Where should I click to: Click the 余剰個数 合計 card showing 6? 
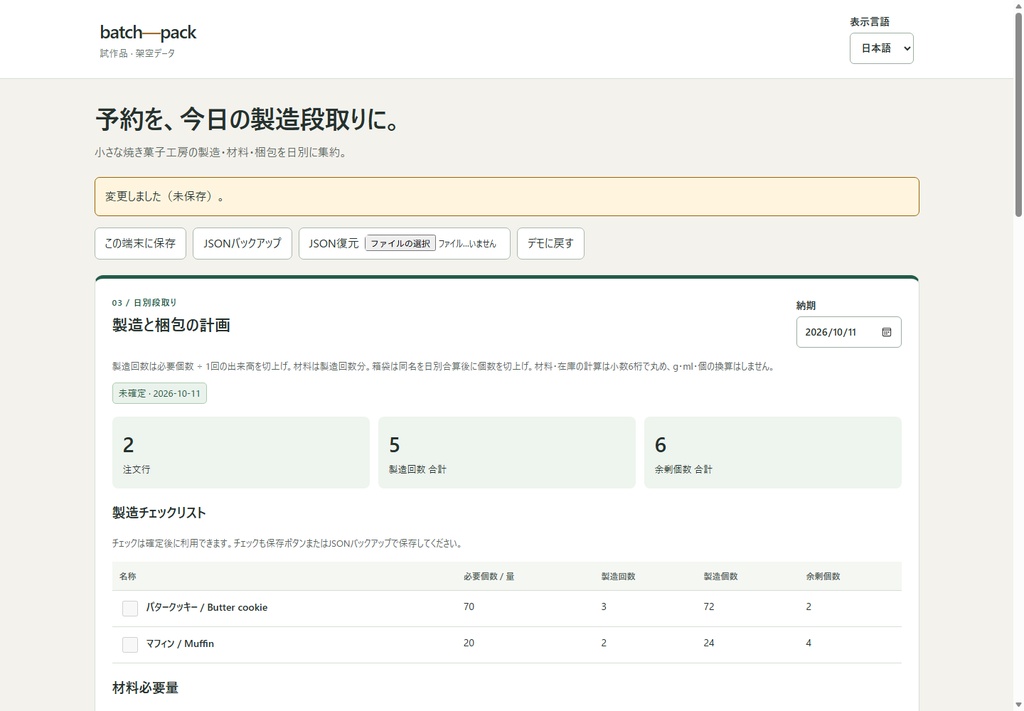[x=773, y=452]
